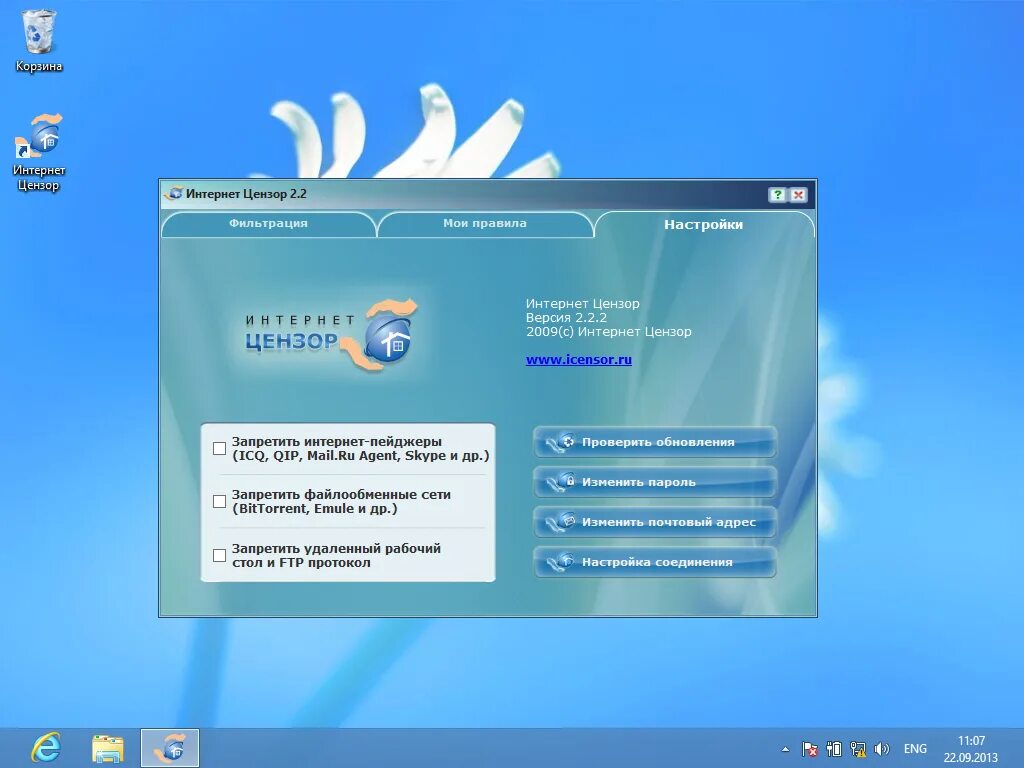Screen dimensions: 1024x768
Task: Open the Корзина recycle bin icon
Action: [39, 40]
